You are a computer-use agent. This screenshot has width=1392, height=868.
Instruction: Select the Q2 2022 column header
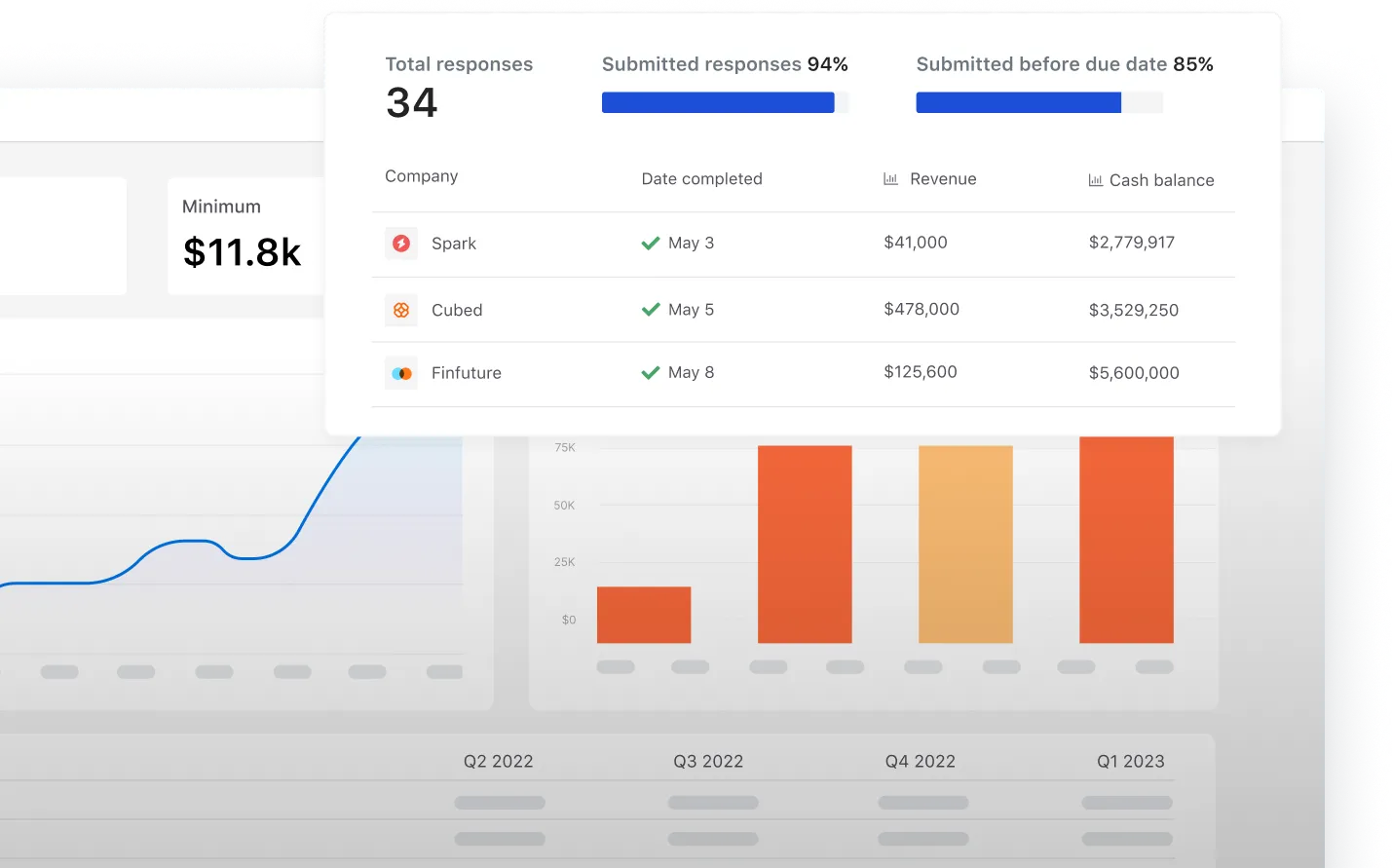[x=499, y=762]
